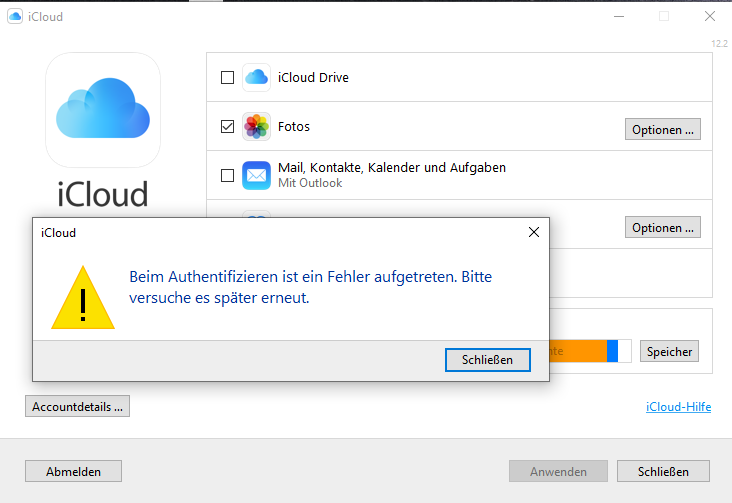
Task: Click the Fotos pinwheel icon
Action: pyautogui.click(x=257, y=127)
